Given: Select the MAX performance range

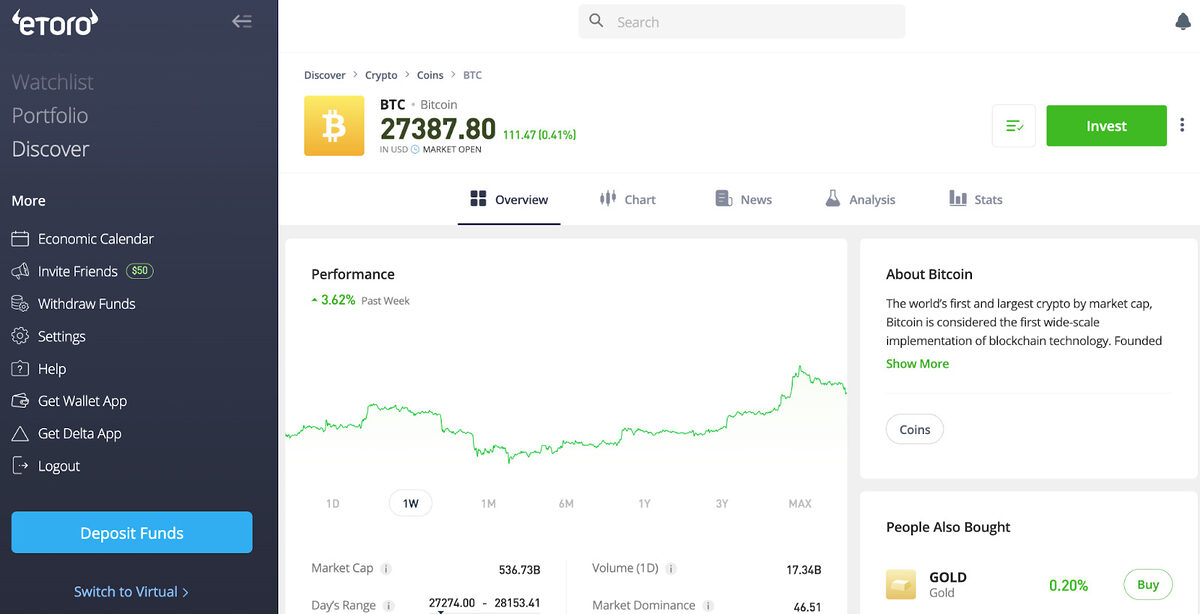Looking at the screenshot, I should tap(800, 503).
